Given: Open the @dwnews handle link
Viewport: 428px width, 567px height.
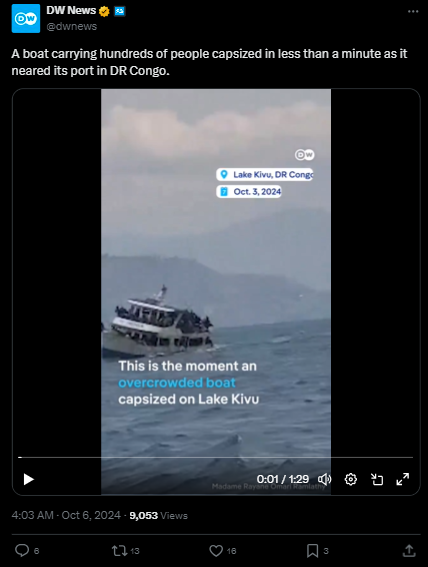Looking at the screenshot, I should tap(72, 26).
